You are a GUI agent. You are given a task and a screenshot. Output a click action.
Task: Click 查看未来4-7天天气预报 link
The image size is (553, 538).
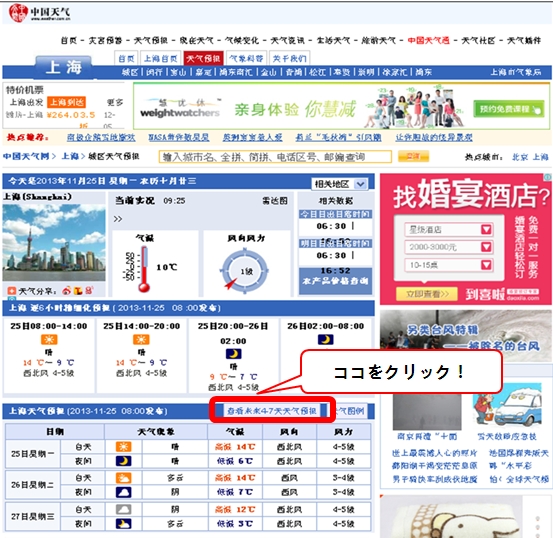coord(272,410)
